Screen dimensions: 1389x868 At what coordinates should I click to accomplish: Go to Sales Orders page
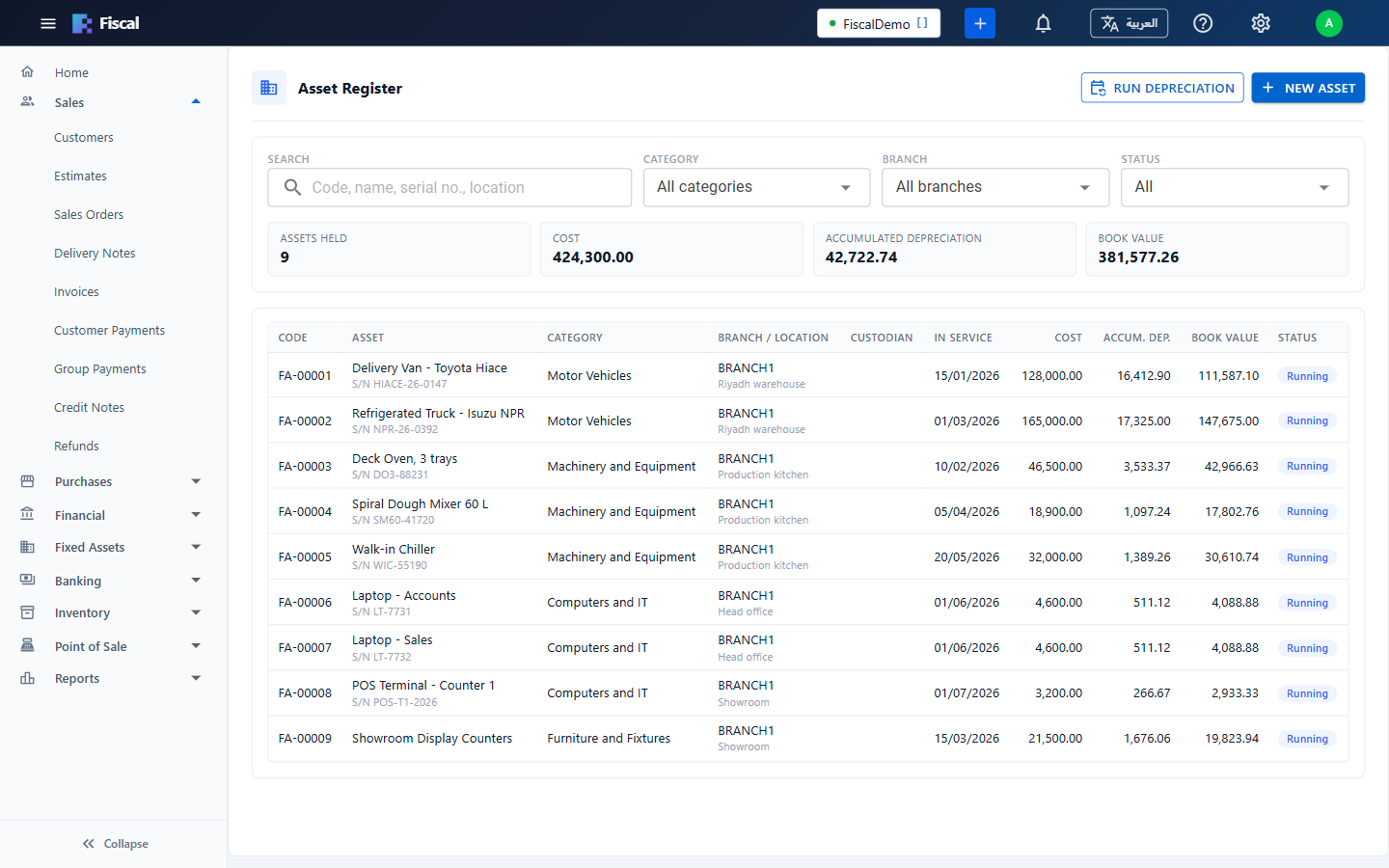click(x=89, y=215)
